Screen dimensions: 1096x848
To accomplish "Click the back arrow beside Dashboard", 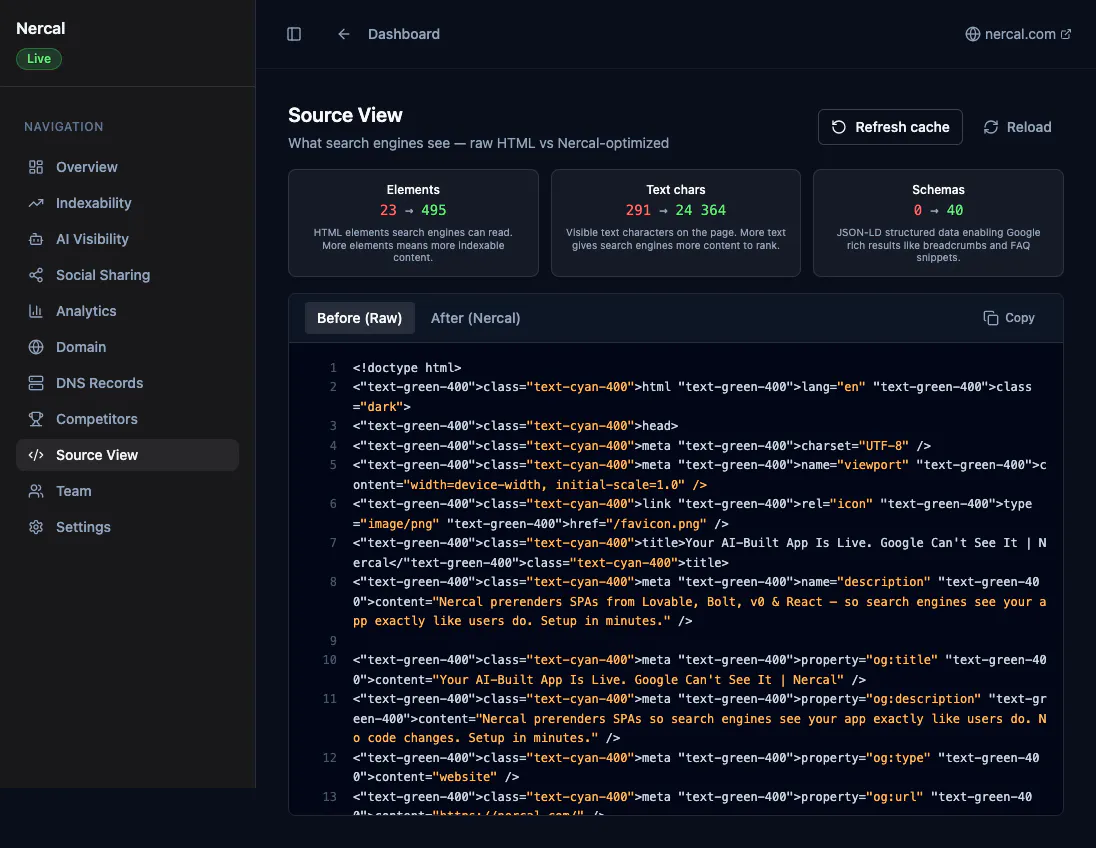I will (343, 34).
